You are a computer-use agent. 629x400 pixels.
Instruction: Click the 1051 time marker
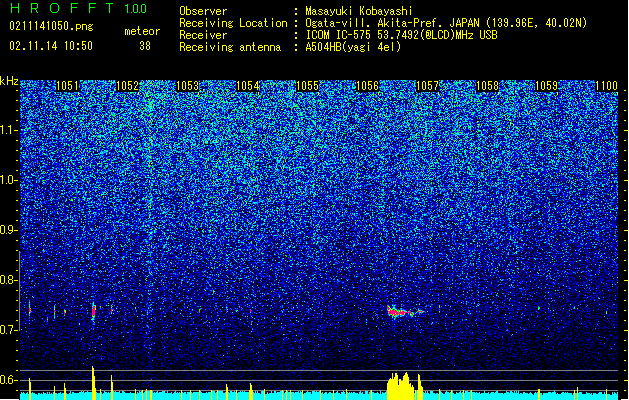(x=67, y=86)
